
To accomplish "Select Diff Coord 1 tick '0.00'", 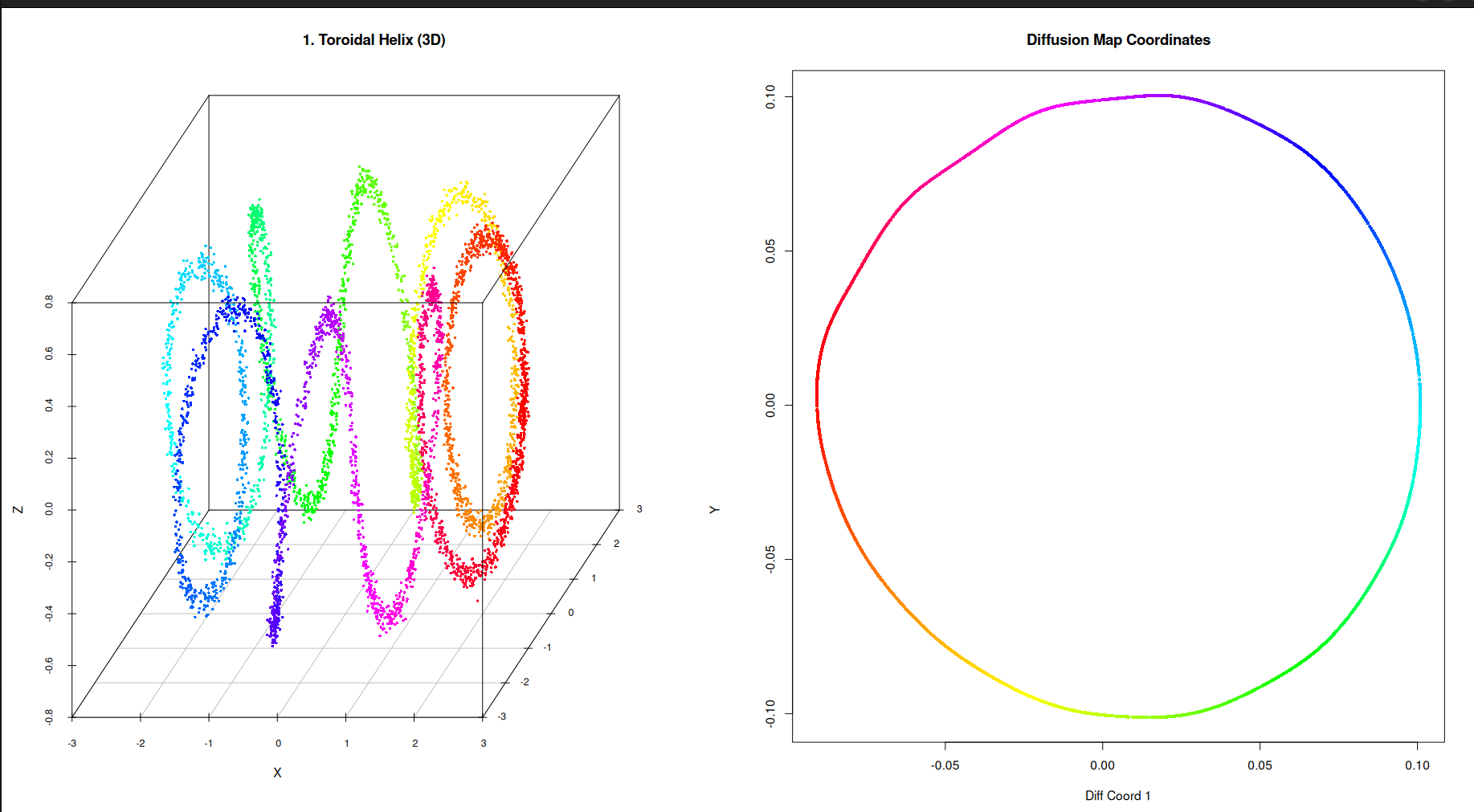I will tap(1103, 765).
